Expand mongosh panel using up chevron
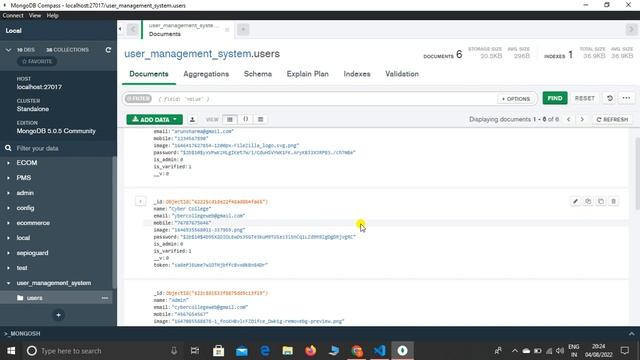This screenshot has width=640, height=360. click(631, 333)
